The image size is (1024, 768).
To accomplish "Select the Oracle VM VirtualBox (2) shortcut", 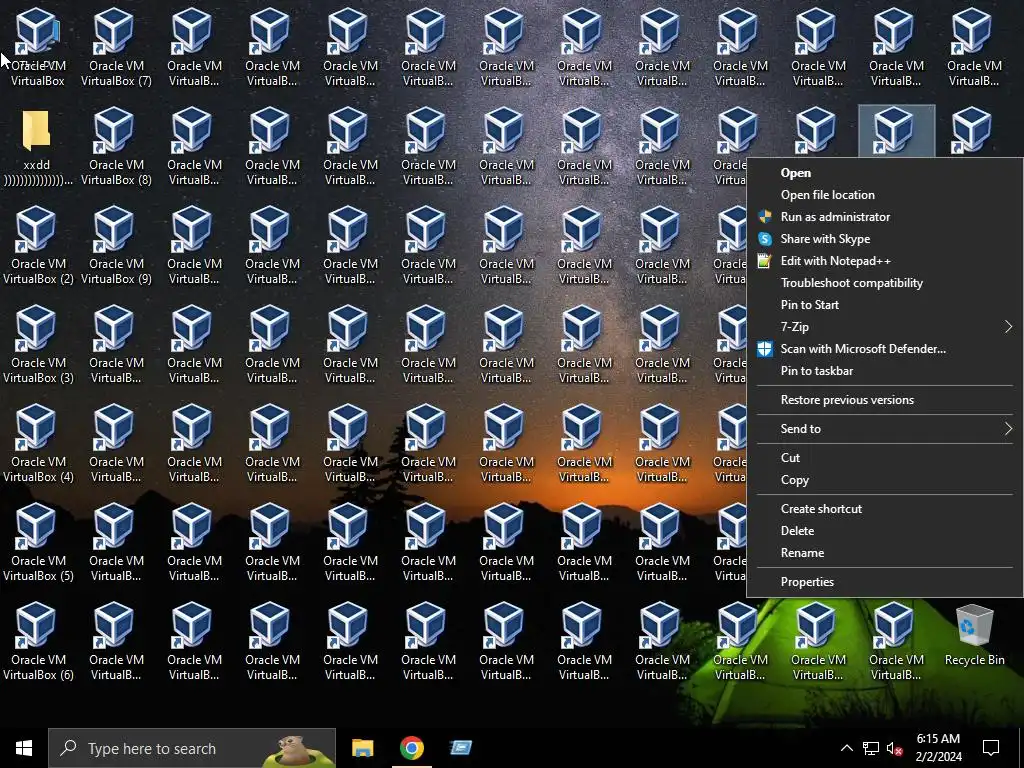I will point(38,245).
